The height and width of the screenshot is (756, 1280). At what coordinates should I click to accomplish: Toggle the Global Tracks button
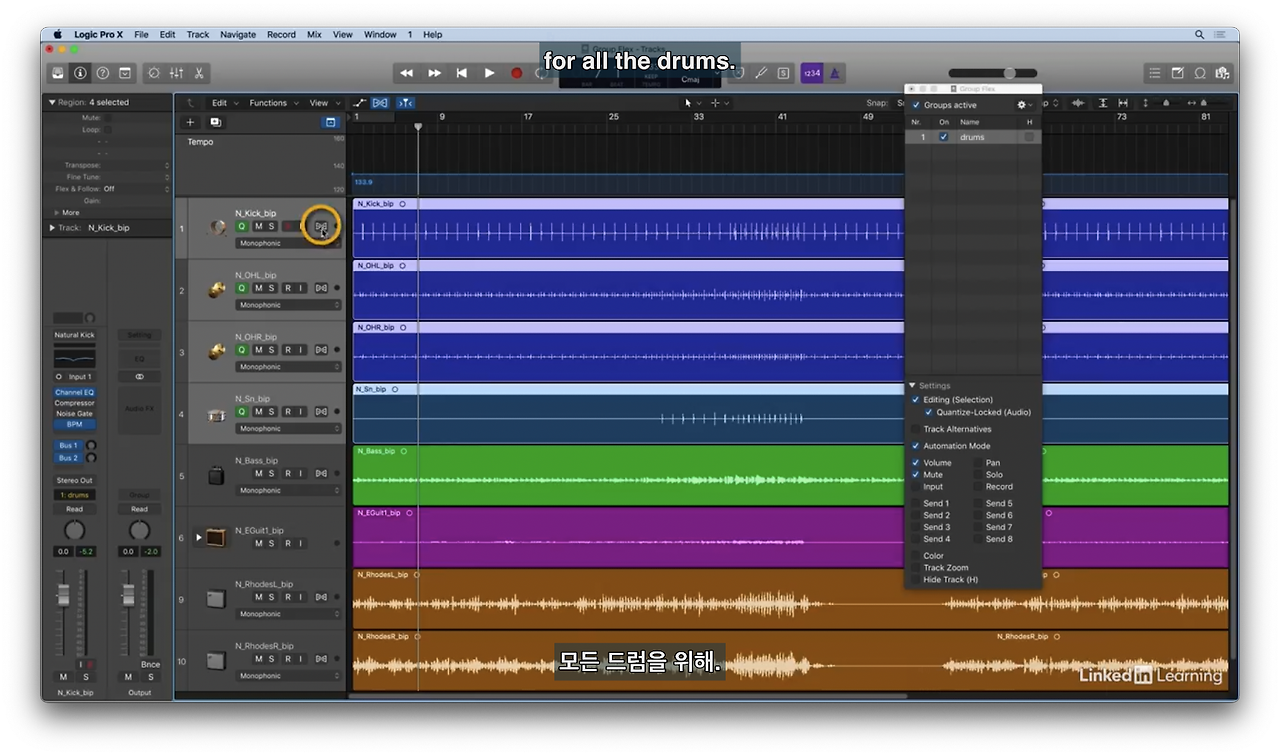pyautogui.click(x=331, y=122)
